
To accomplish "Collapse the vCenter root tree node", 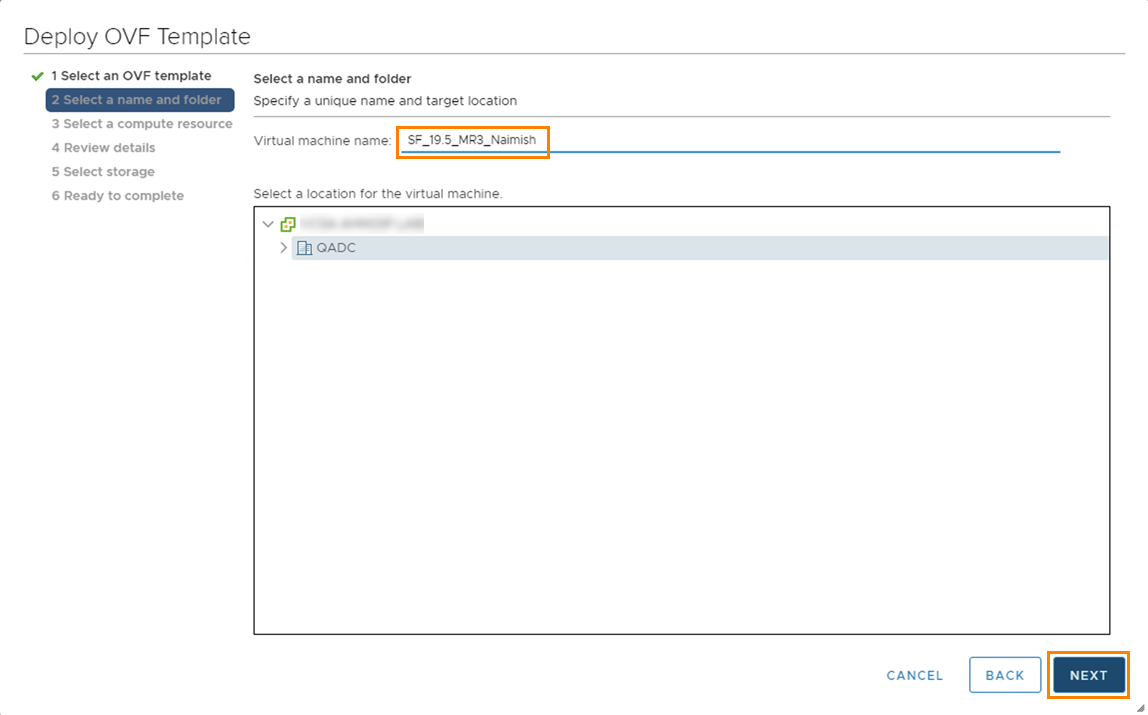I will point(267,222).
